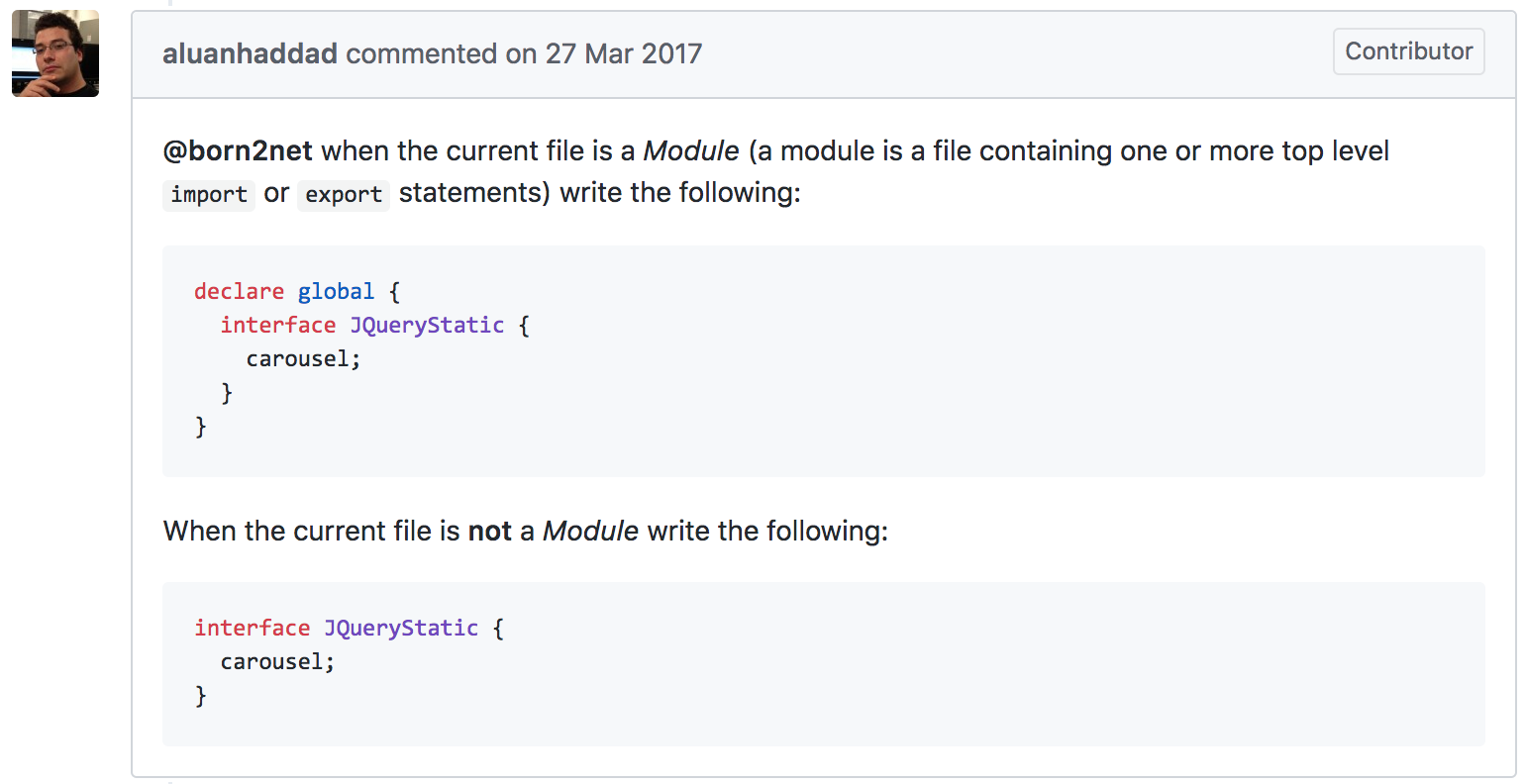
Task: Click the italic 'Module' word in first paragraph
Action: coord(691,150)
